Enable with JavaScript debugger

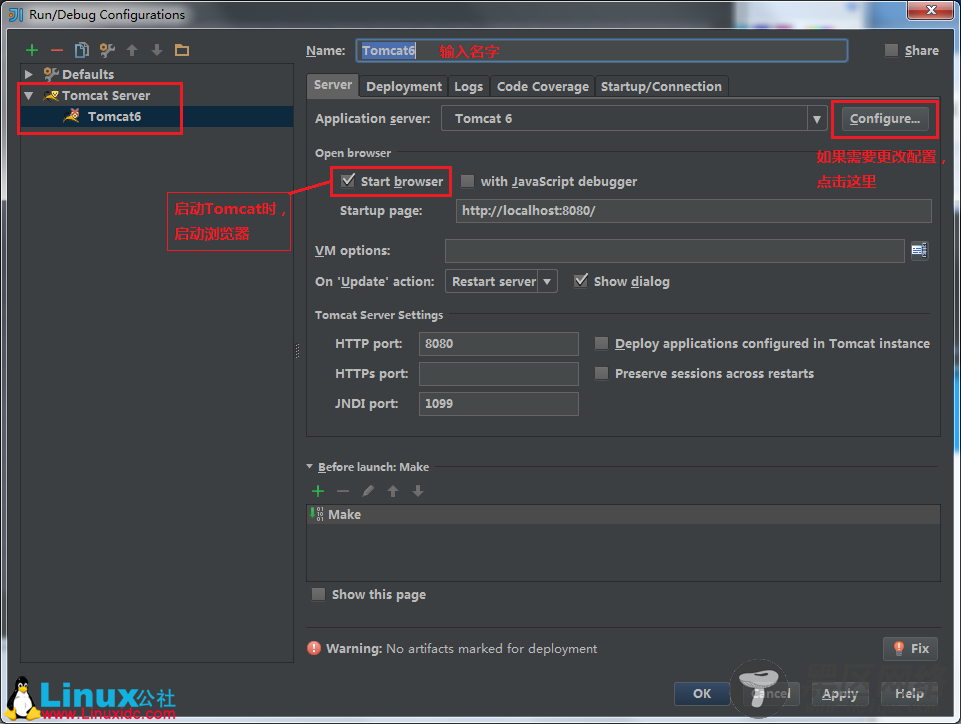pos(468,181)
